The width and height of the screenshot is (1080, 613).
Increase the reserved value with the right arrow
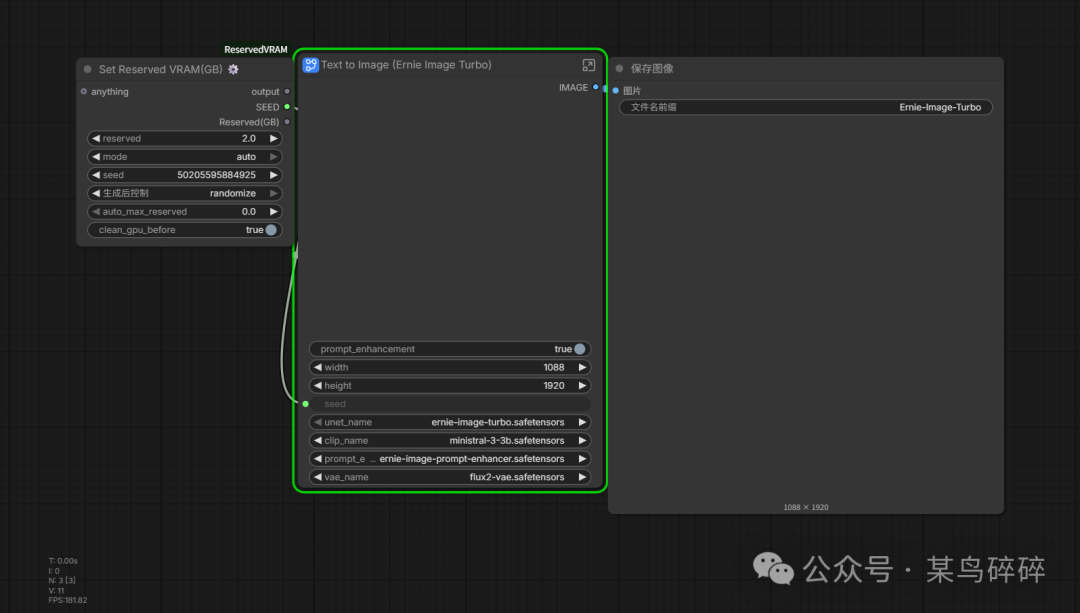point(273,139)
